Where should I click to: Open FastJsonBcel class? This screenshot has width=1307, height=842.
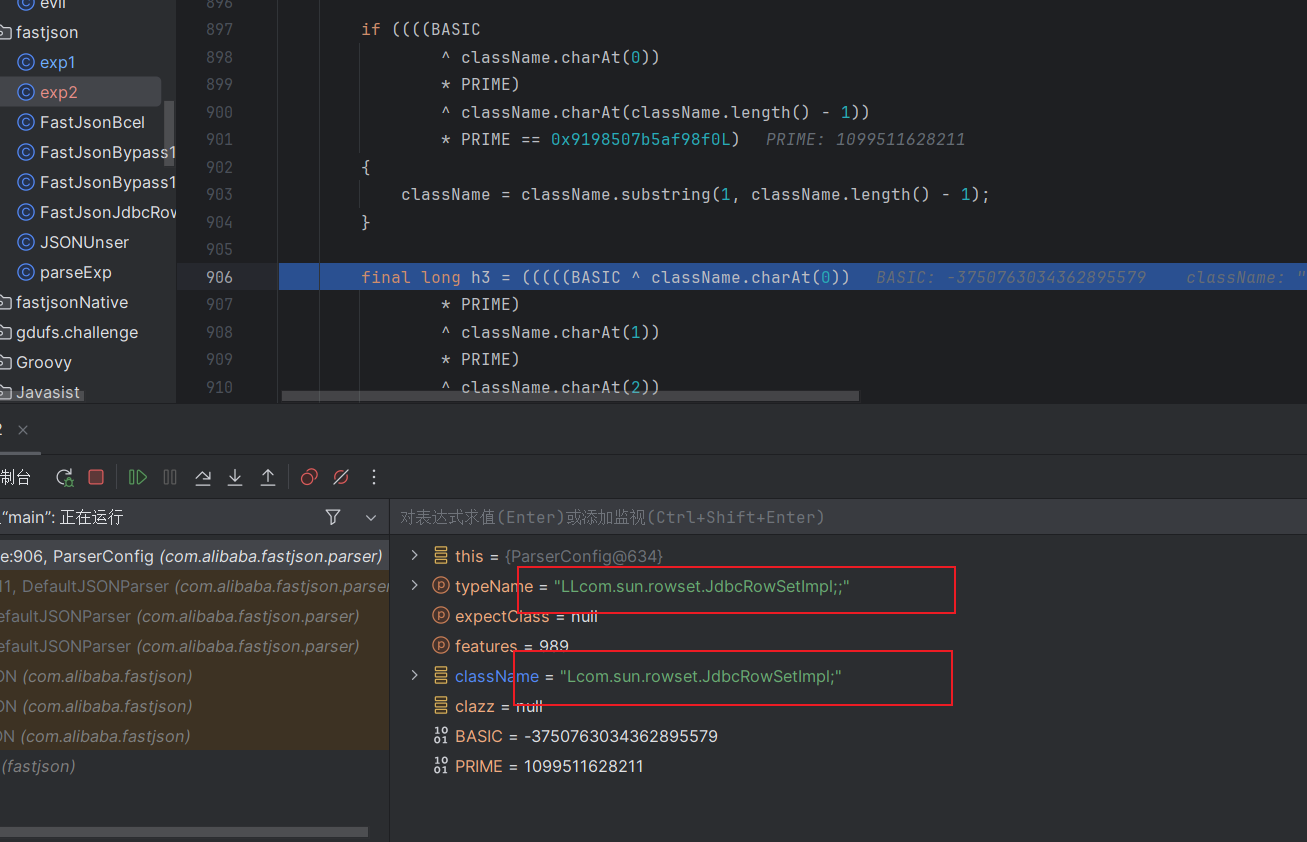click(x=92, y=122)
